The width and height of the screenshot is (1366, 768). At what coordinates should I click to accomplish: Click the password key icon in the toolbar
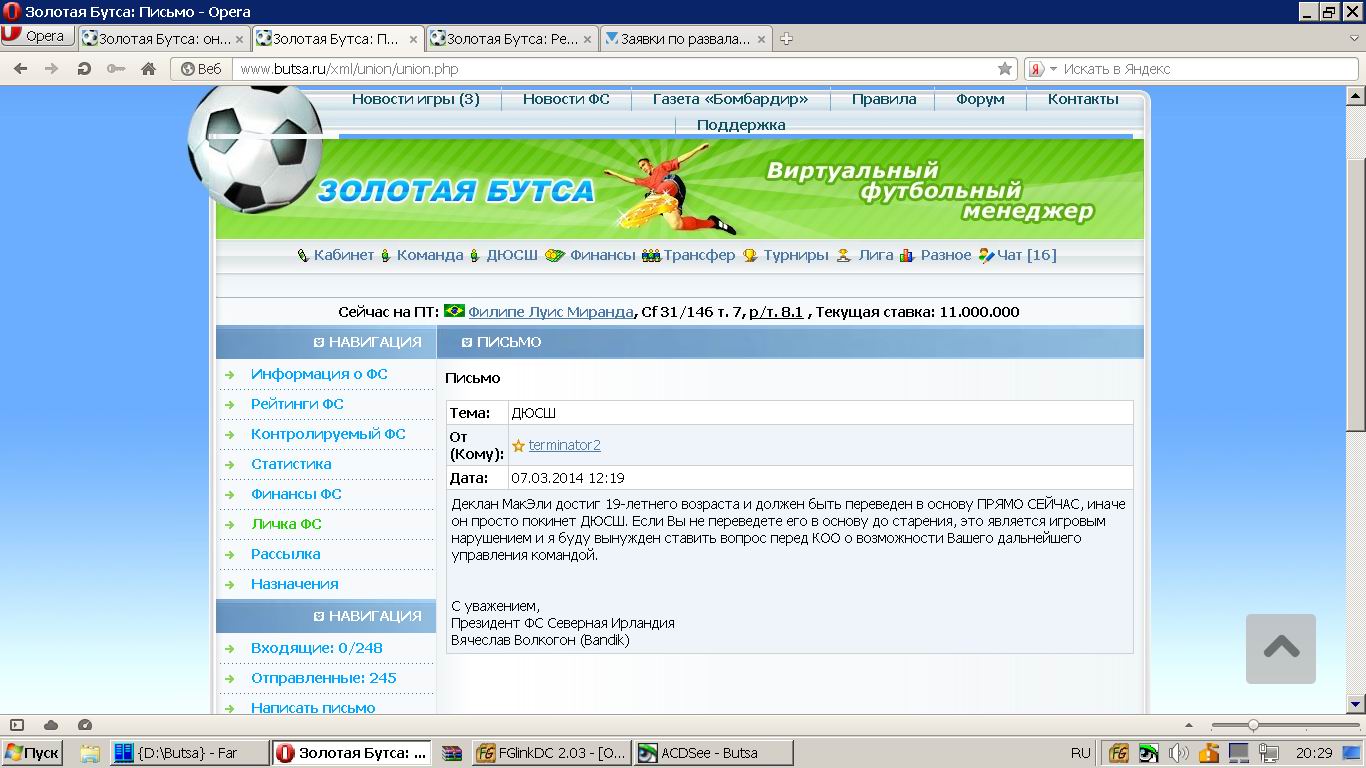click(x=116, y=69)
